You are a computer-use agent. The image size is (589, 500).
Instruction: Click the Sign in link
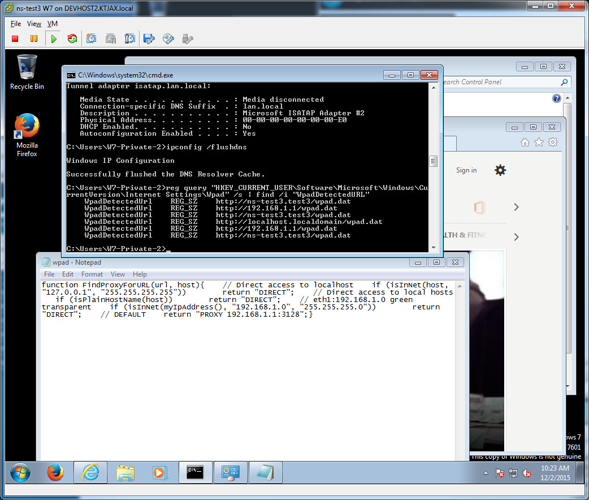click(467, 170)
